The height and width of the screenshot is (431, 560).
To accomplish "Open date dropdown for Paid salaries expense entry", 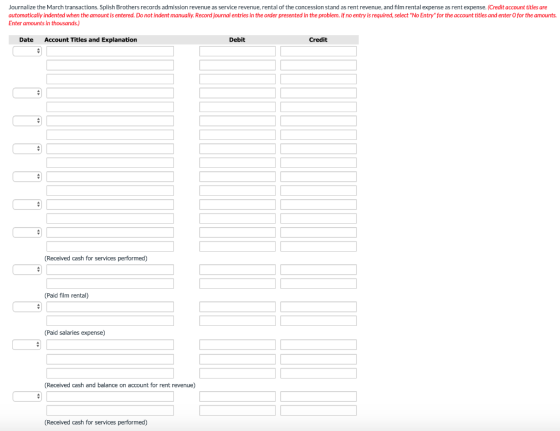I will [x=27, y=307].
